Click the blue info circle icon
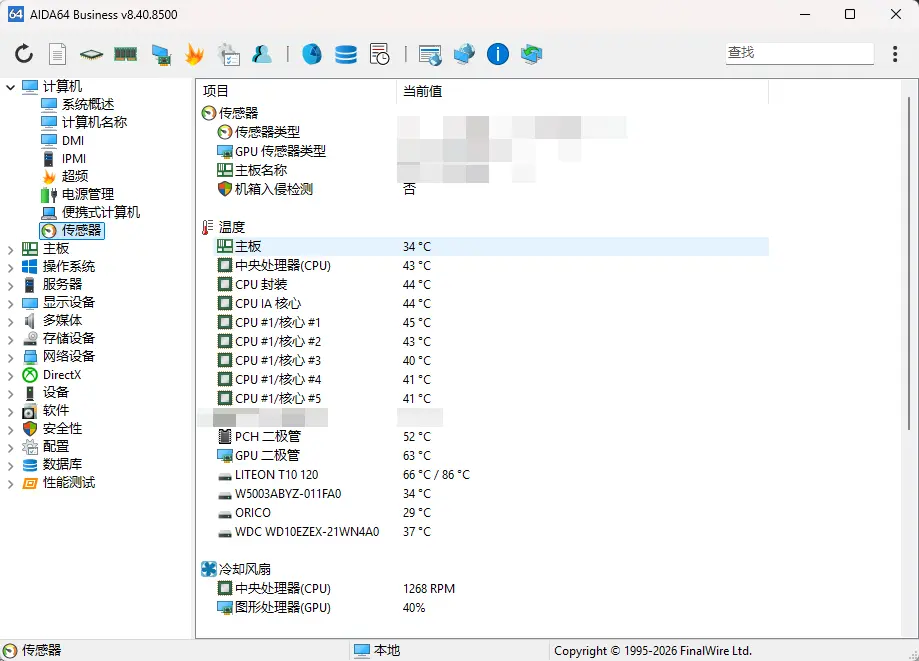Viewport: 919px width, 661px height. (x=498, y=54)
